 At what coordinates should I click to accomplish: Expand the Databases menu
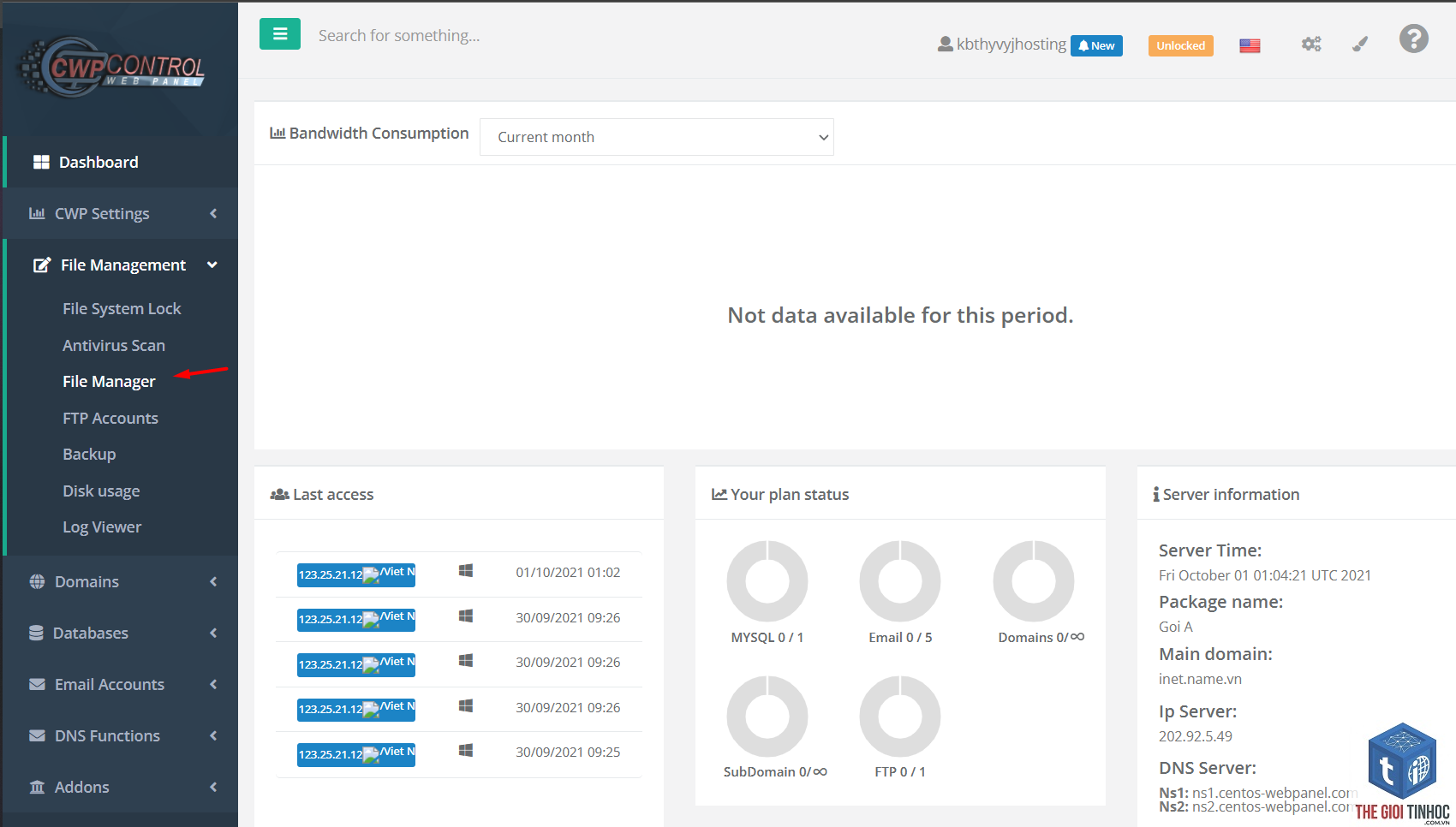click(121, 633)
